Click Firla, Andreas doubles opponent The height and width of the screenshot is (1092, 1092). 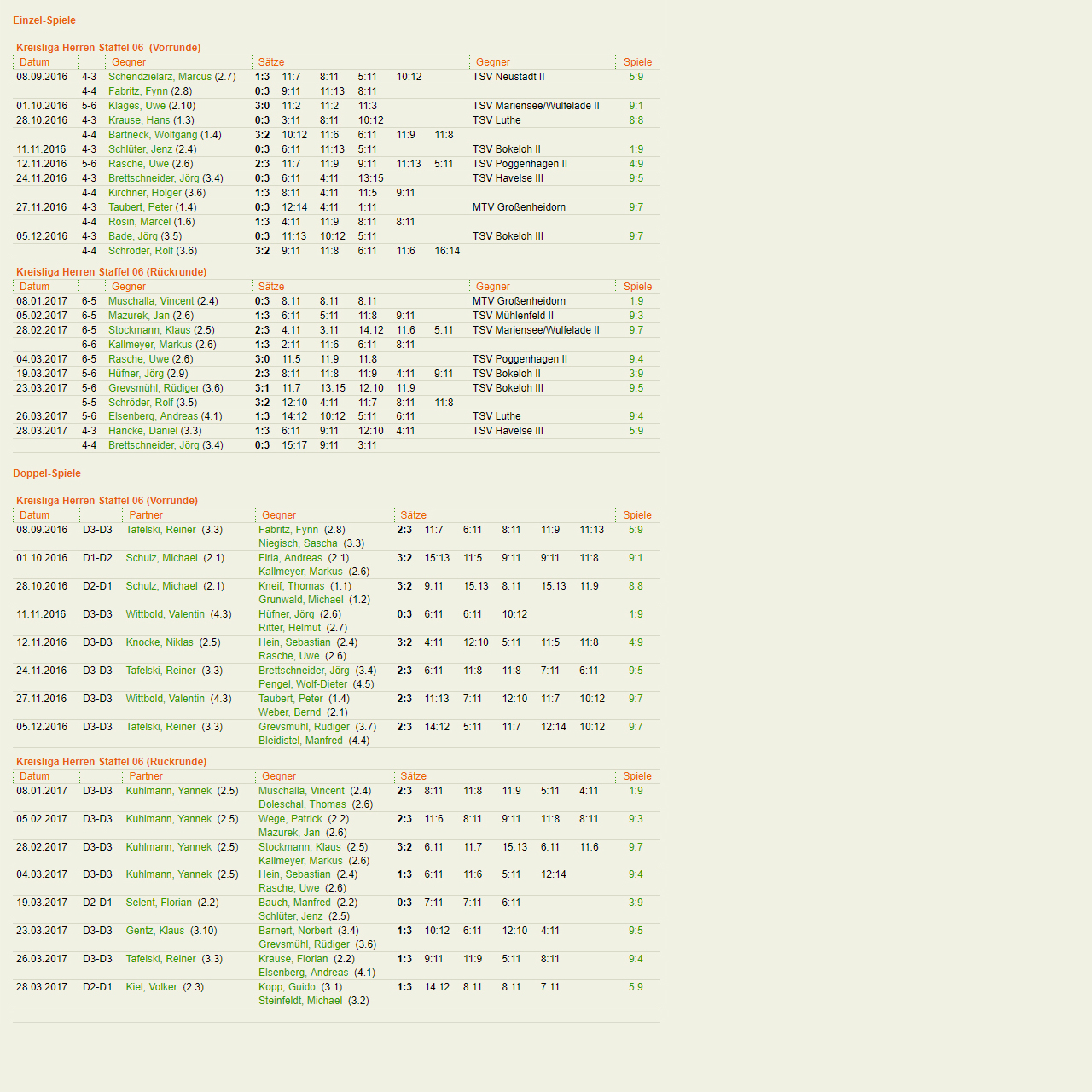click(x=290, y=558)
